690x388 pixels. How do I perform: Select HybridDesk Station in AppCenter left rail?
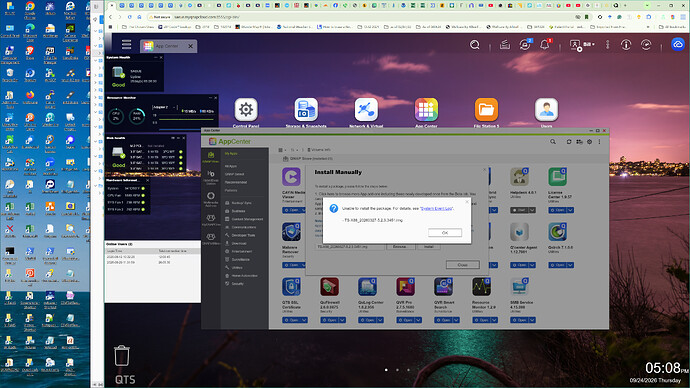point(211,177)
